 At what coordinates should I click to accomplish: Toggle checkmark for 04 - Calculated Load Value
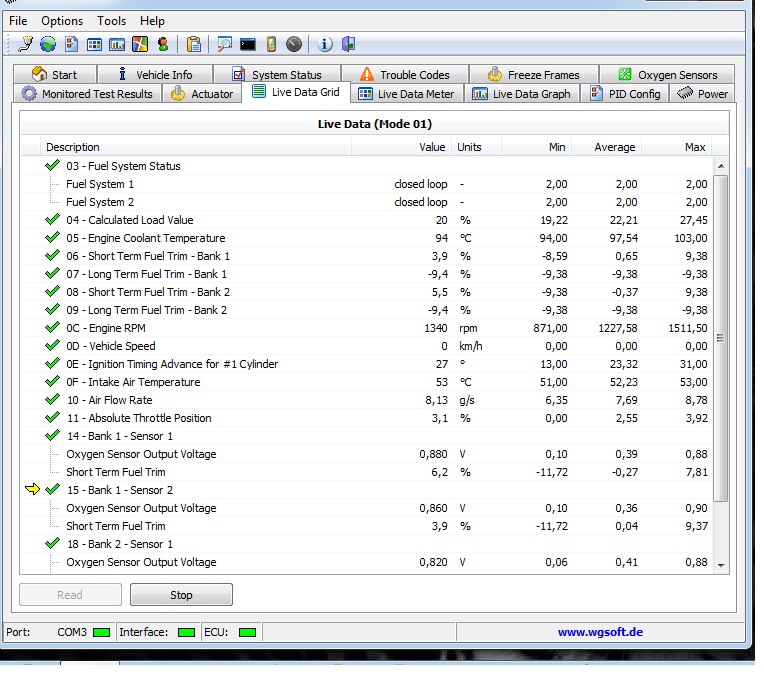[x=52, y=220]
